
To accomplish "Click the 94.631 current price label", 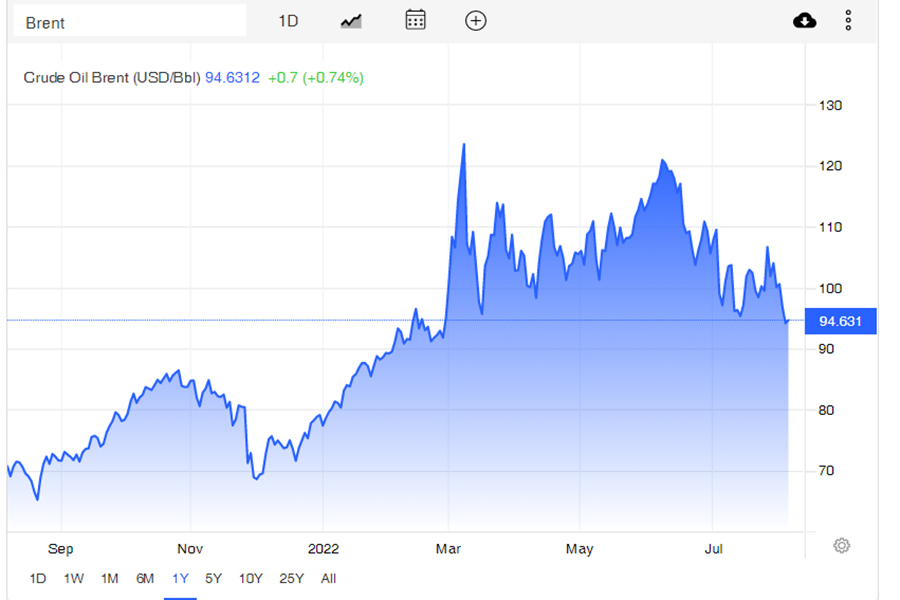I will (840, 321).
